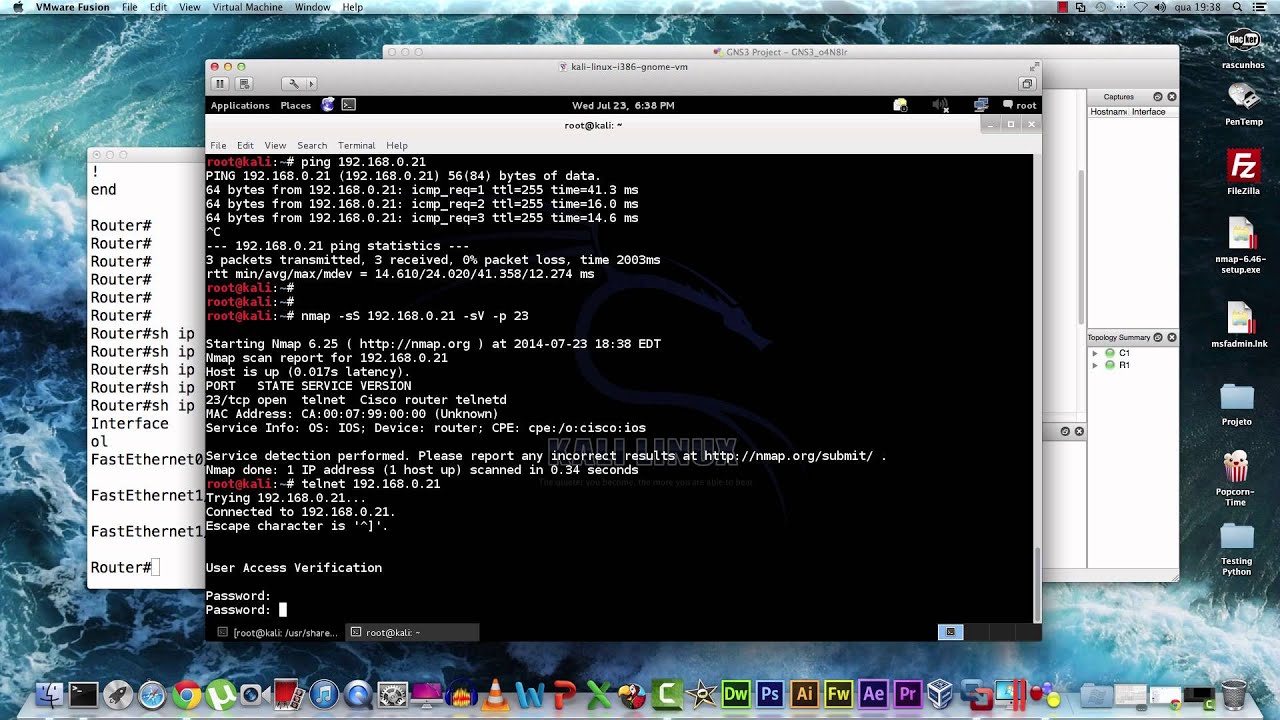
Task: Open the Virtual Machine menu in menu bar
Action: 247,7
